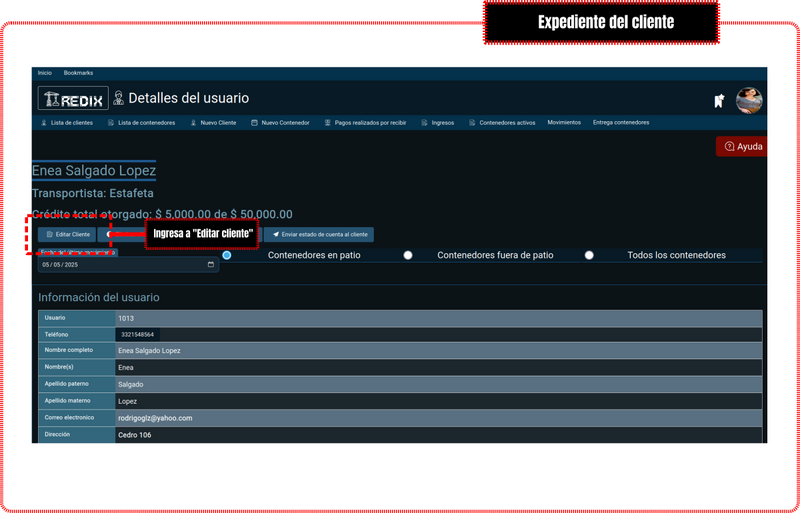This screenshot has width=800, height=513.
Task: Click the 05/05/2025 date input field
Action: click(120, 265)
